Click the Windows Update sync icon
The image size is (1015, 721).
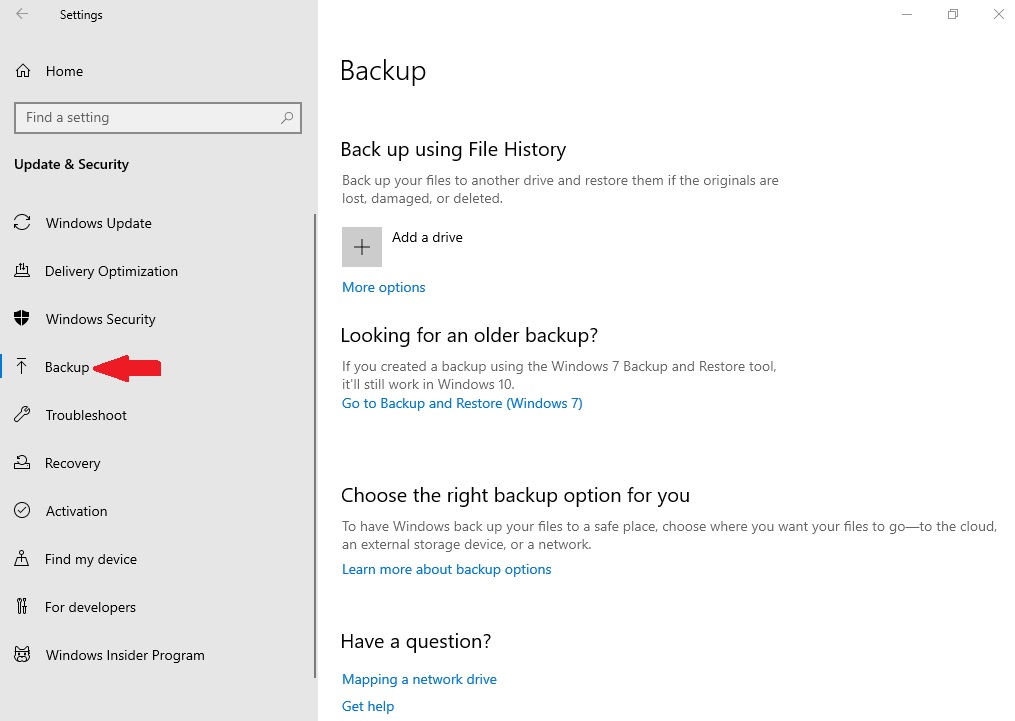(22, 223)
